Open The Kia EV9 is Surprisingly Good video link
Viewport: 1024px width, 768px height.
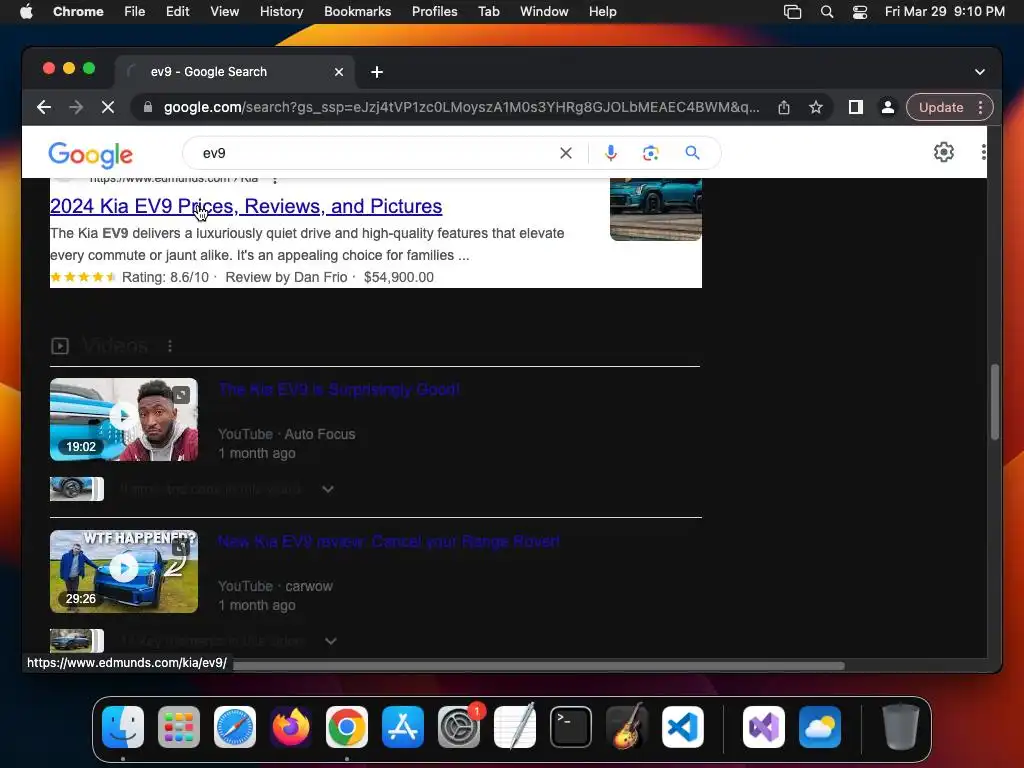[339, 390]
